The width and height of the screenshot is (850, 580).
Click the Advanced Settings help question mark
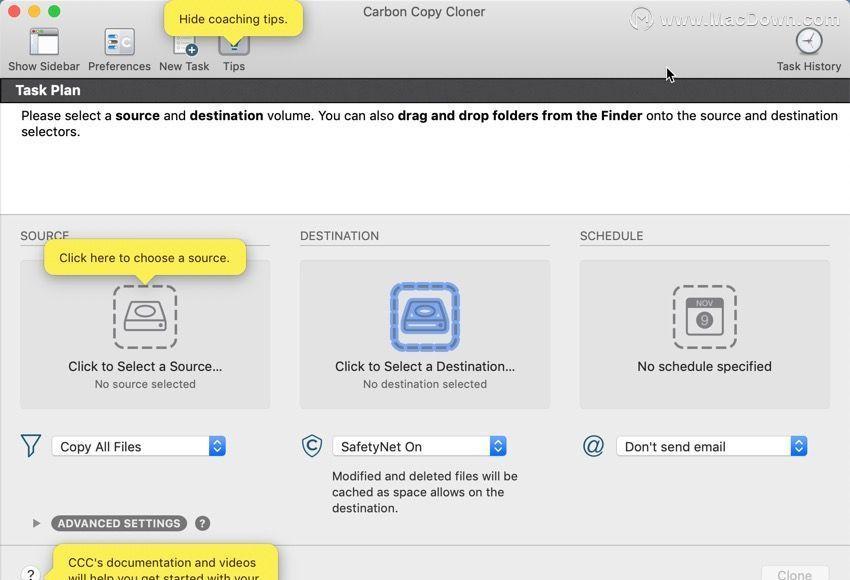pyautogui.click(x=203, y=523)
